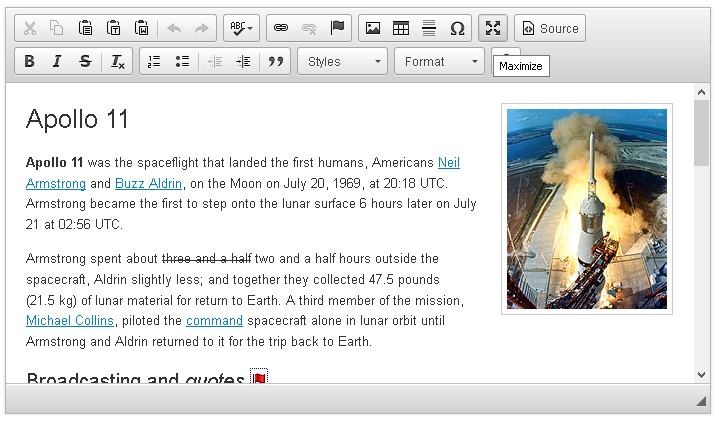Insert special character omega icon
The height and width of the screenshot is (421, 719).
click(457, 28)
